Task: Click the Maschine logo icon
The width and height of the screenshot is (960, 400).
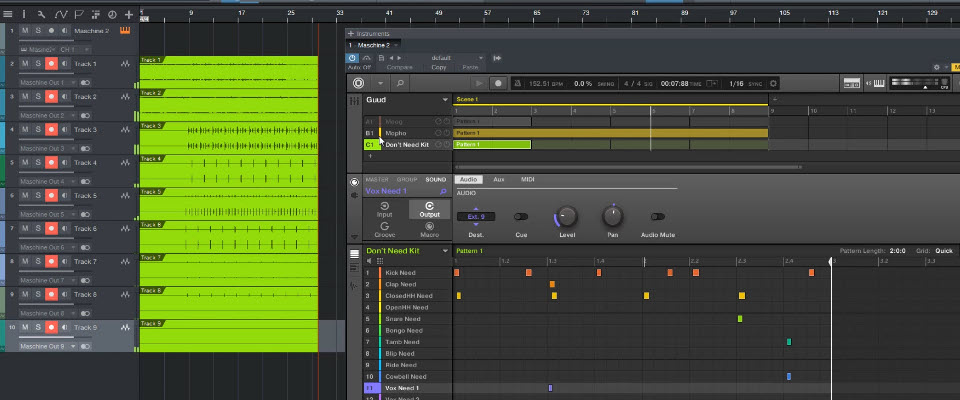Action: [x=359, y=83]
